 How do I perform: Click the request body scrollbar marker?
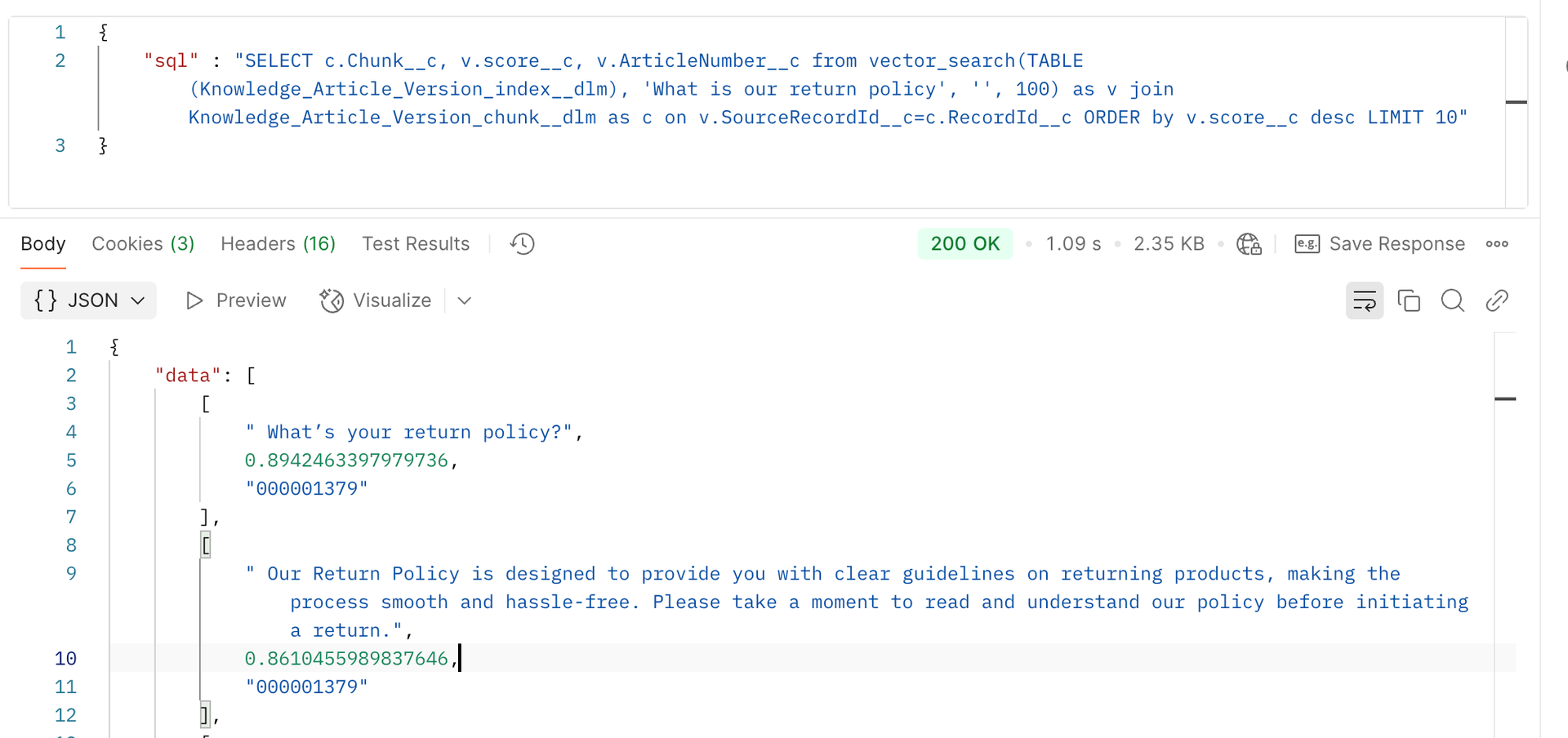click(x=1517, y=102)
